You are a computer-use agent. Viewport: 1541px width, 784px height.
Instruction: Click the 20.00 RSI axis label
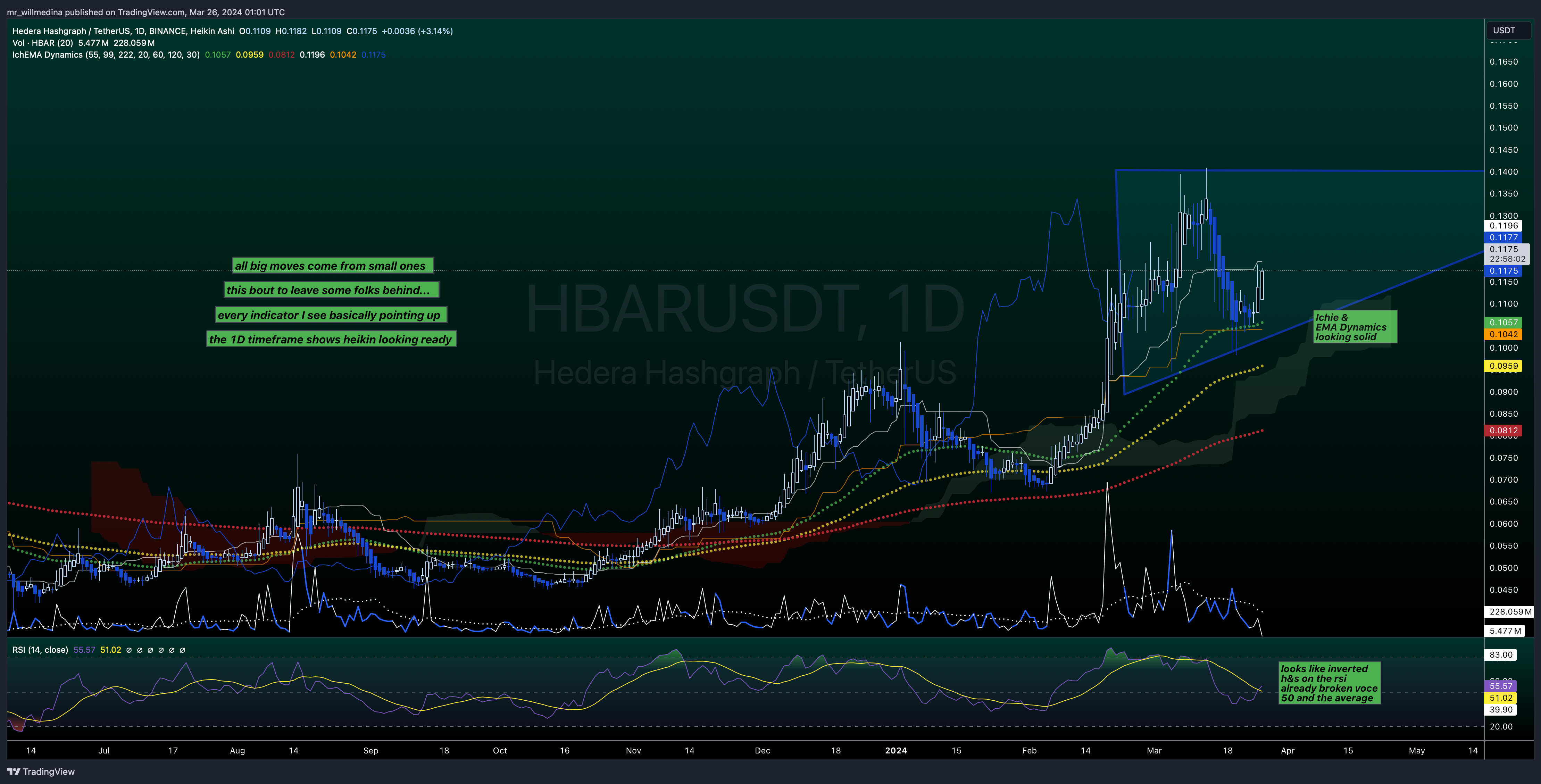coord(1501,727)
